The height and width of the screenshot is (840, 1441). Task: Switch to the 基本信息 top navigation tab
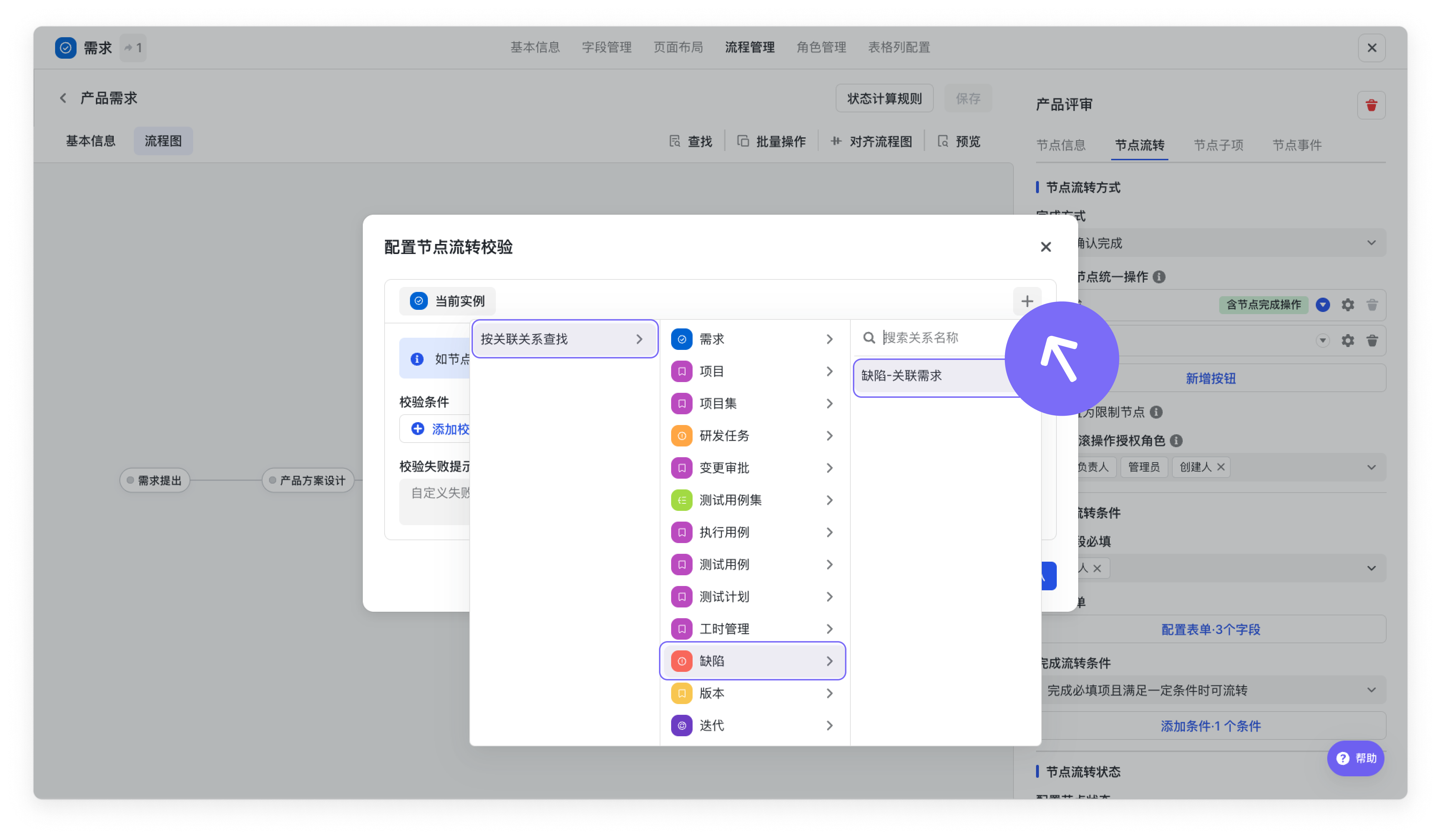535,48
